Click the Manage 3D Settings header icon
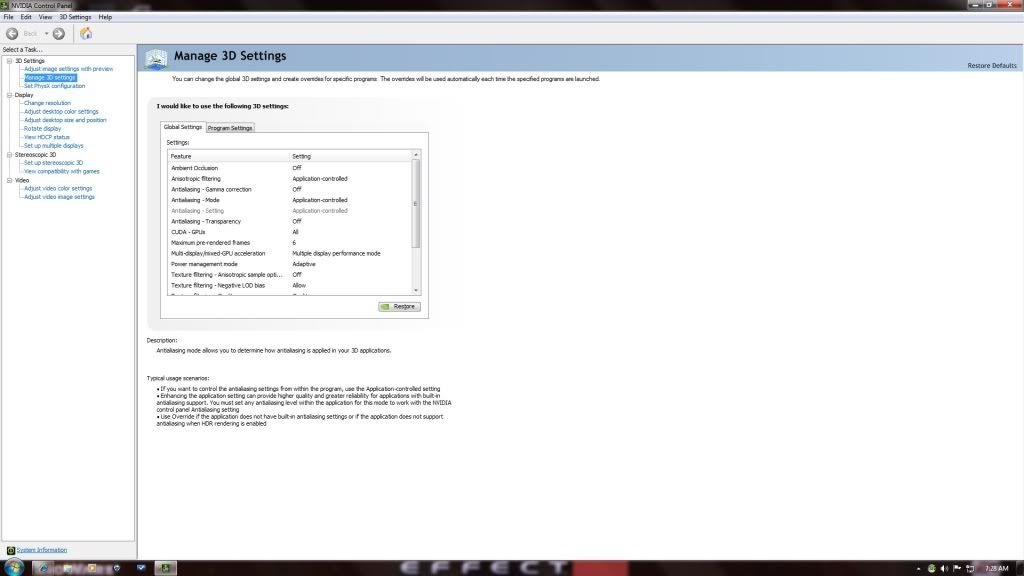 pos(156,59)
